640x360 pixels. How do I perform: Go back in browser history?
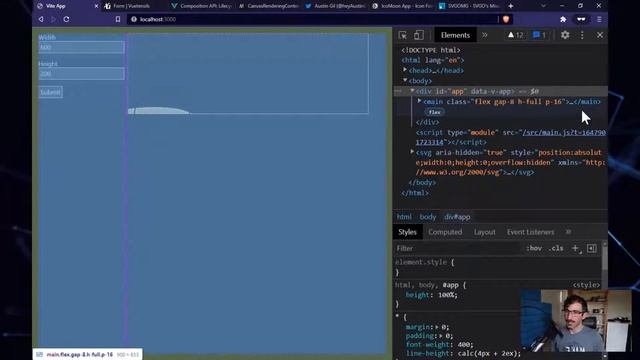click(x=41, y=19)
